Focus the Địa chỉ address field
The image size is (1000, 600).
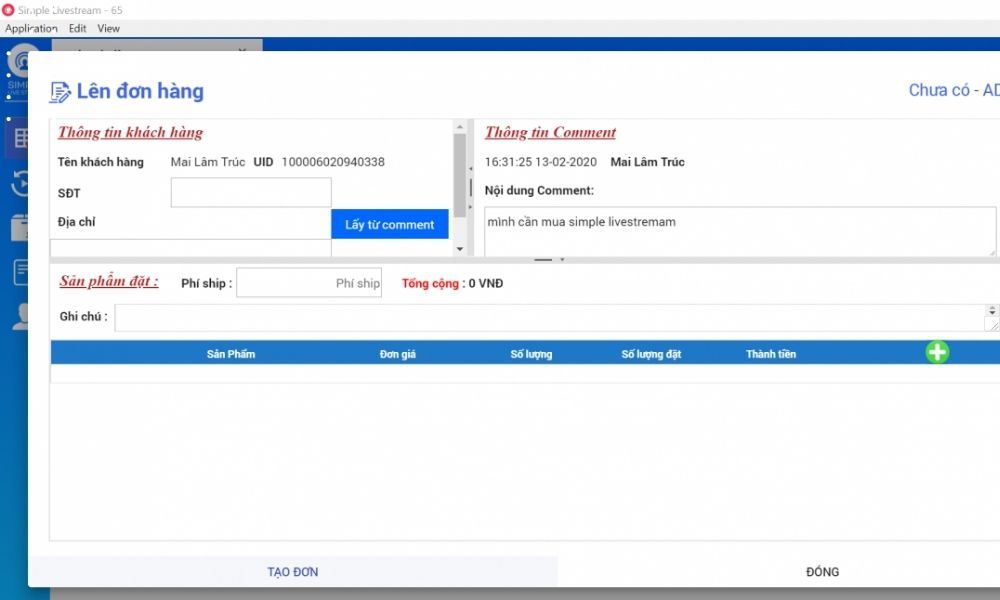tap(191, 248)
